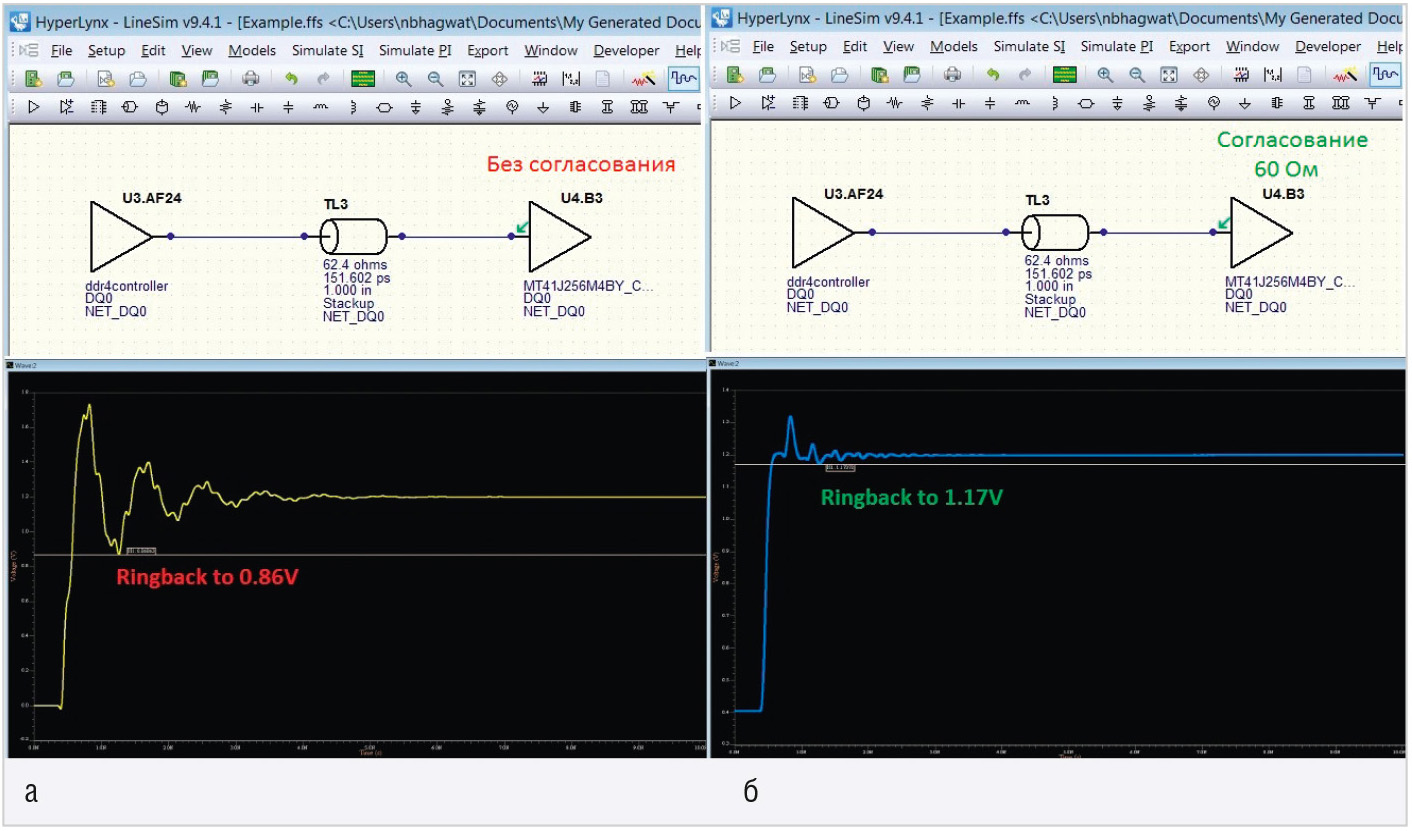Click the Print icon in the left window
Screen dimensions: 1412x831
click(251, 80)
